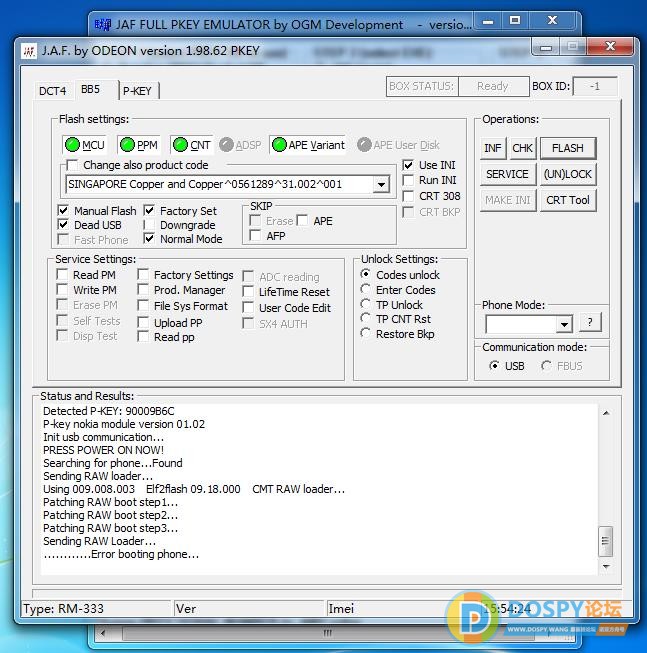Open the CRT Tool

568,200
